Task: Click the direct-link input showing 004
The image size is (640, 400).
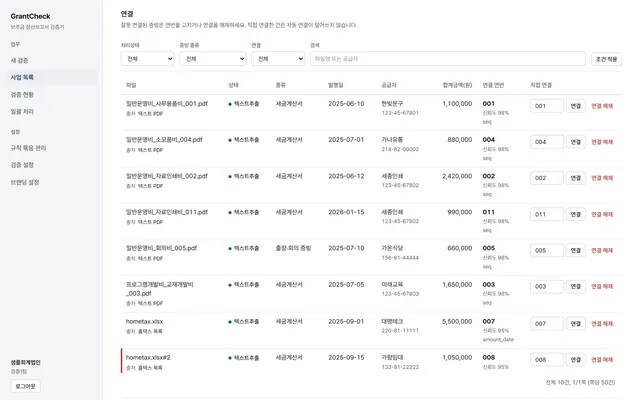Action: point(547,142)
